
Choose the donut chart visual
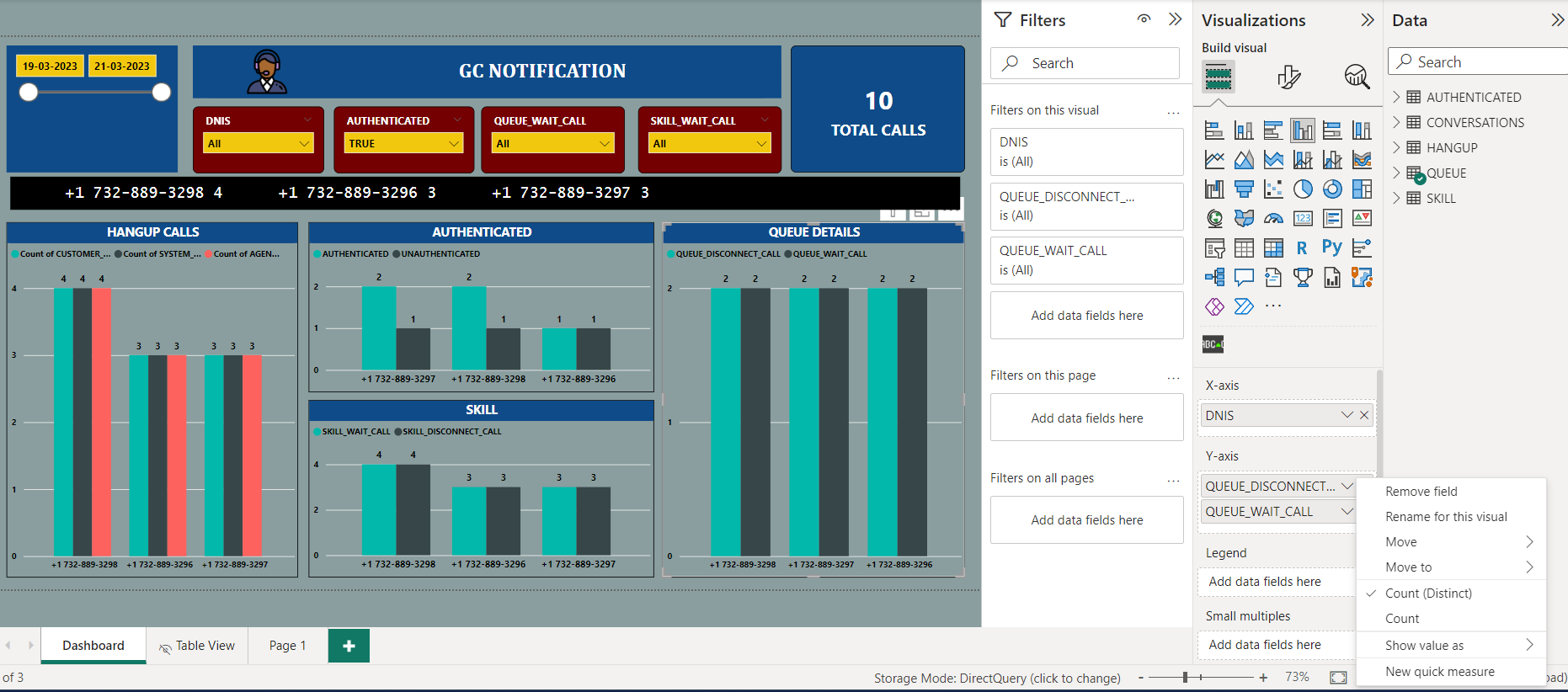[x=1332, y=189]
